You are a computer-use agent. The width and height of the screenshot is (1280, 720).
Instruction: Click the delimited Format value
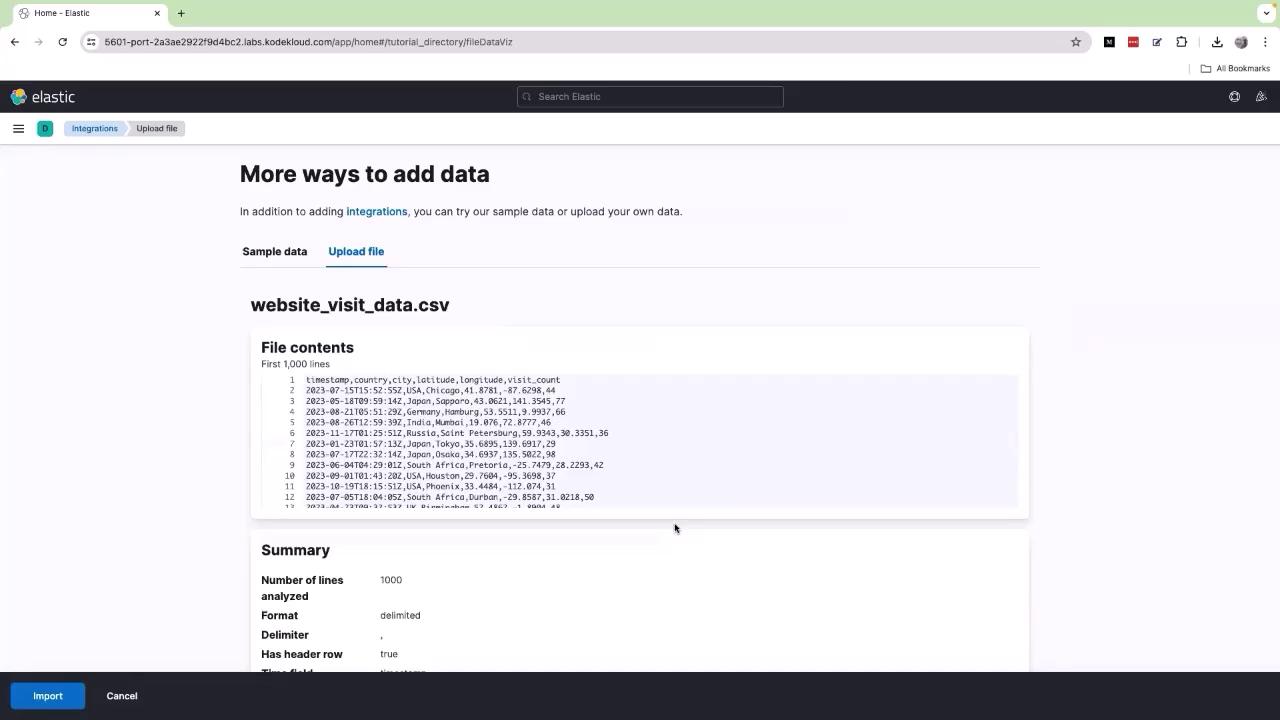coord(400,616)
